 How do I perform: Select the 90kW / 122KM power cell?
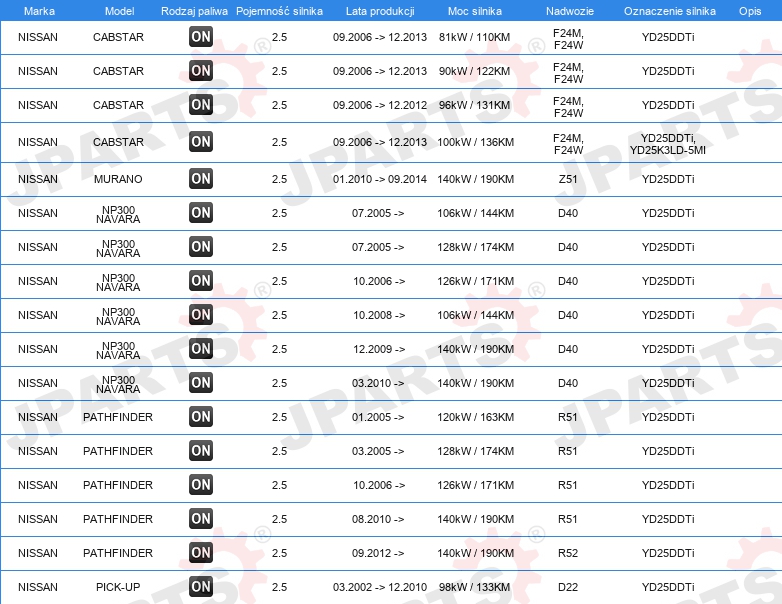tap(474, 71)
